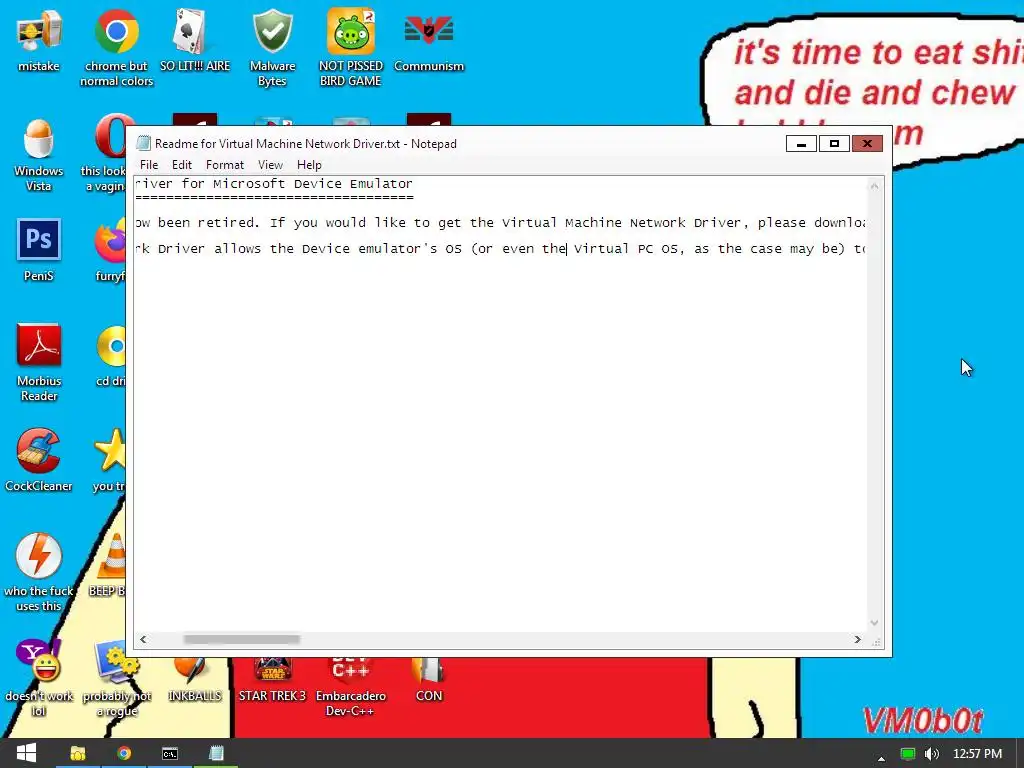Select the Notepad taskbar icon
Image resolution: width=1024 pixels, height=768 pixels.
(216, 754)
